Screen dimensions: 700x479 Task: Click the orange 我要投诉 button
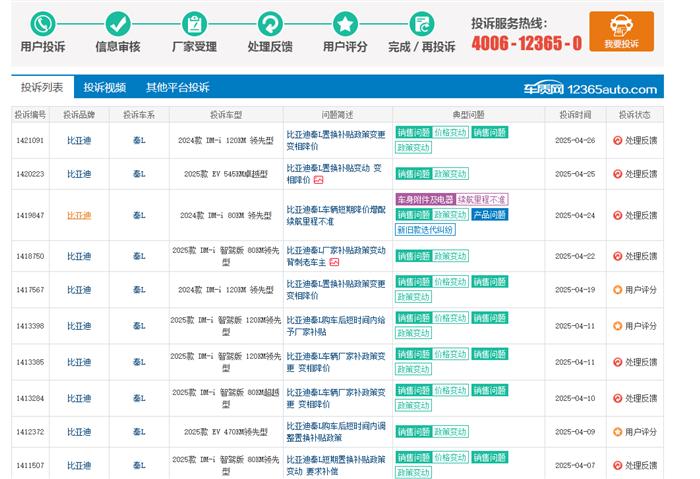point(621,31)
